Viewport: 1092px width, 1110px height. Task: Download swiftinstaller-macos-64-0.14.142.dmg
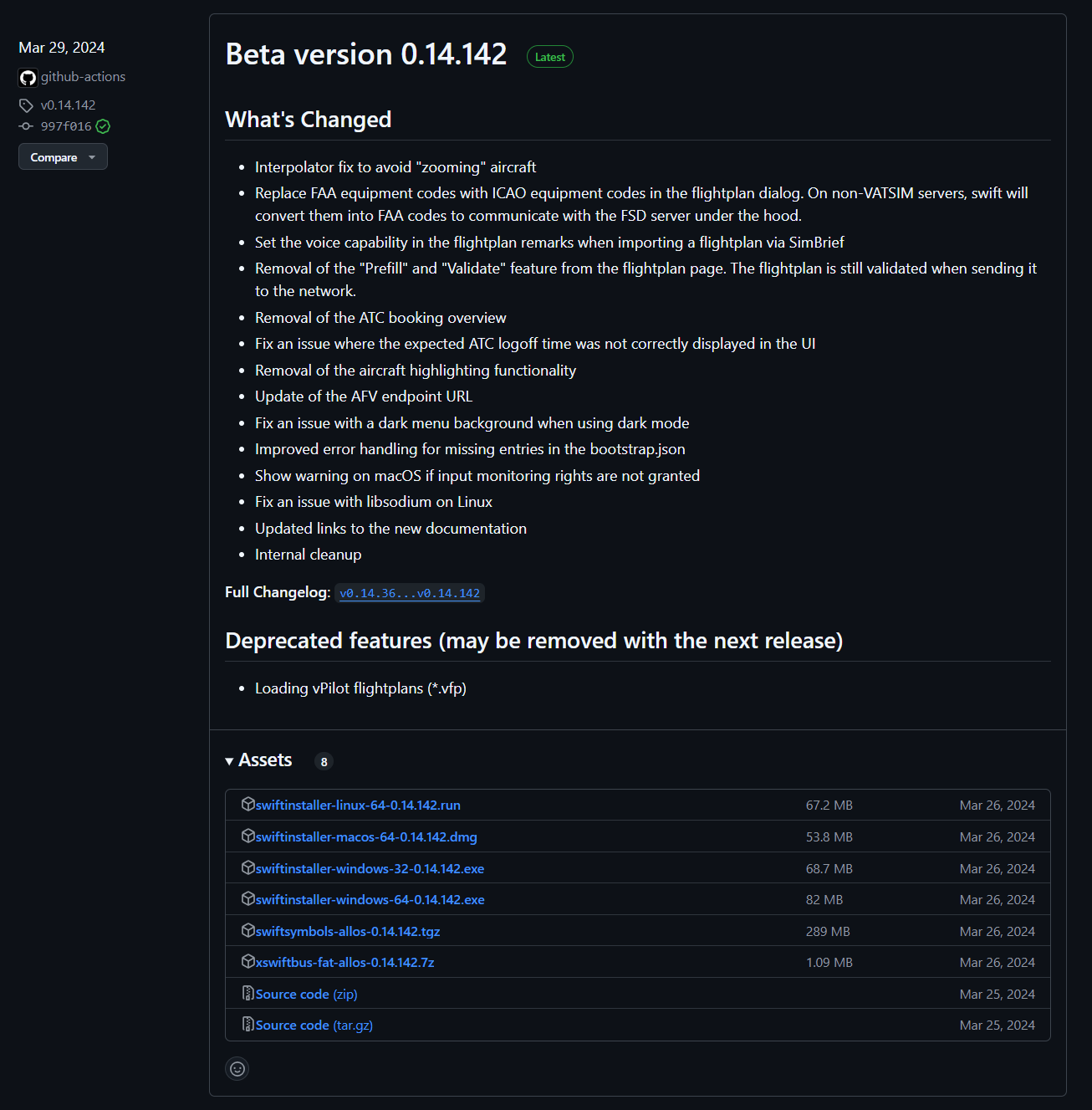coord(366,836)
